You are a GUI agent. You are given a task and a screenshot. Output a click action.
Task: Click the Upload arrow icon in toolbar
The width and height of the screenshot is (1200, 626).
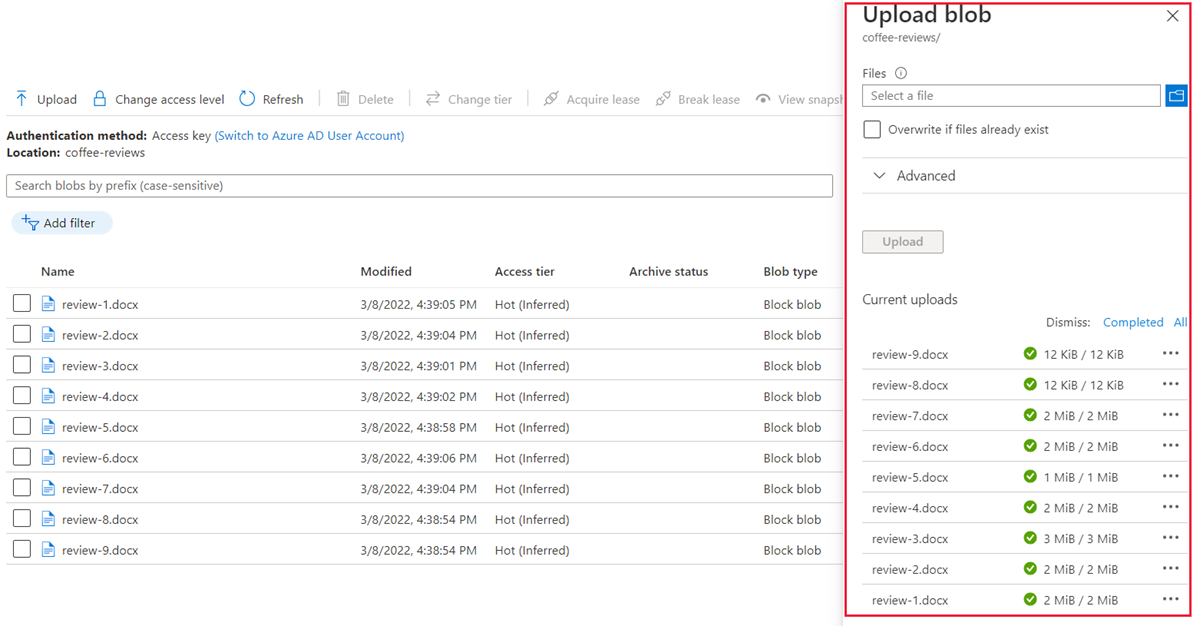click(x=21, y=99)
